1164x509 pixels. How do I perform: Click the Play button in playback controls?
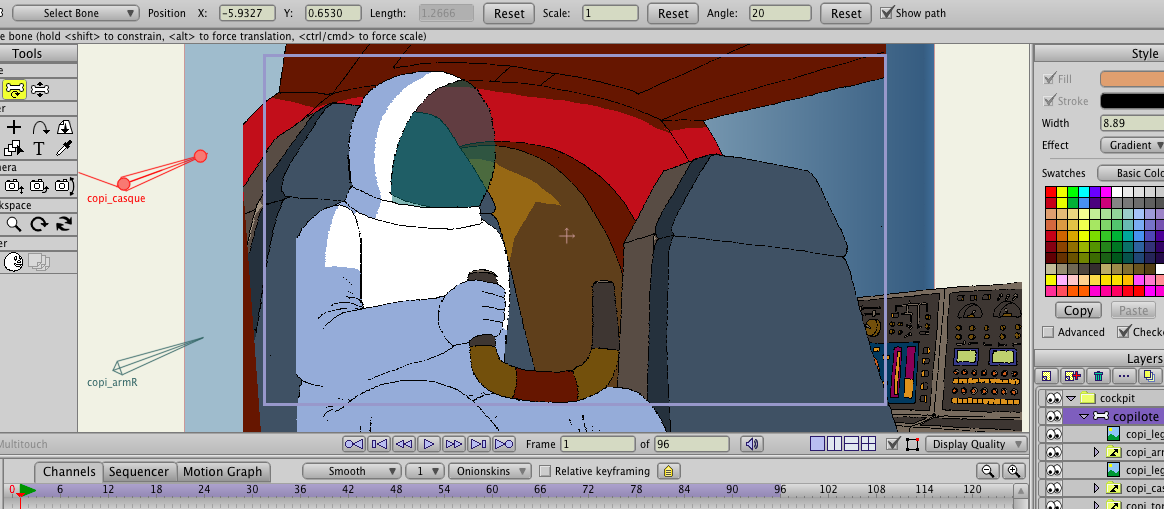click(428, 444)
